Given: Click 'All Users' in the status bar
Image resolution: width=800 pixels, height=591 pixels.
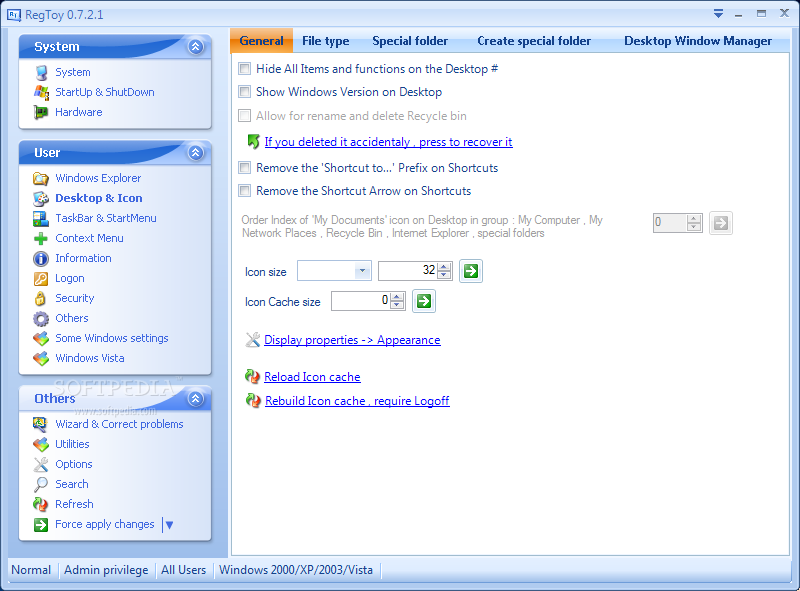Looking at the screenshot, I should tap(184, 570).
